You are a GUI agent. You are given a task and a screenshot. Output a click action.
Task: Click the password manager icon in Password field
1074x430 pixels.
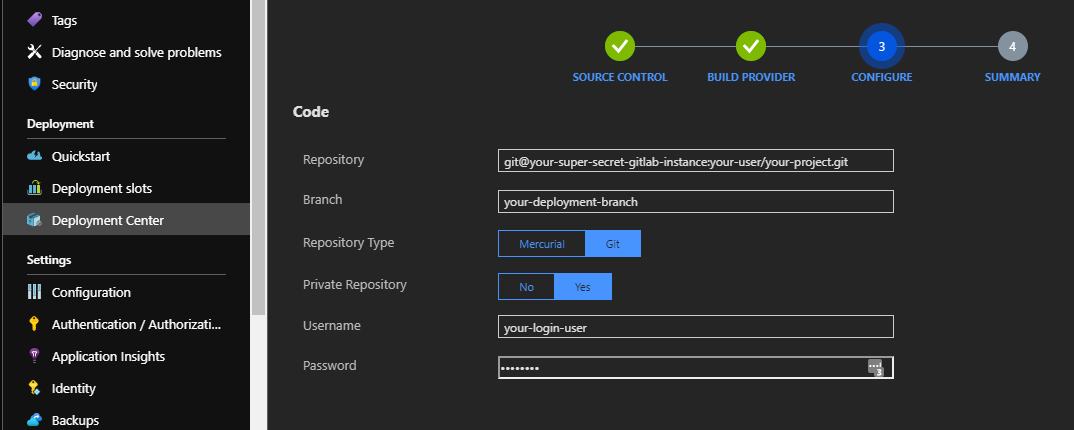tap(875, 368)
